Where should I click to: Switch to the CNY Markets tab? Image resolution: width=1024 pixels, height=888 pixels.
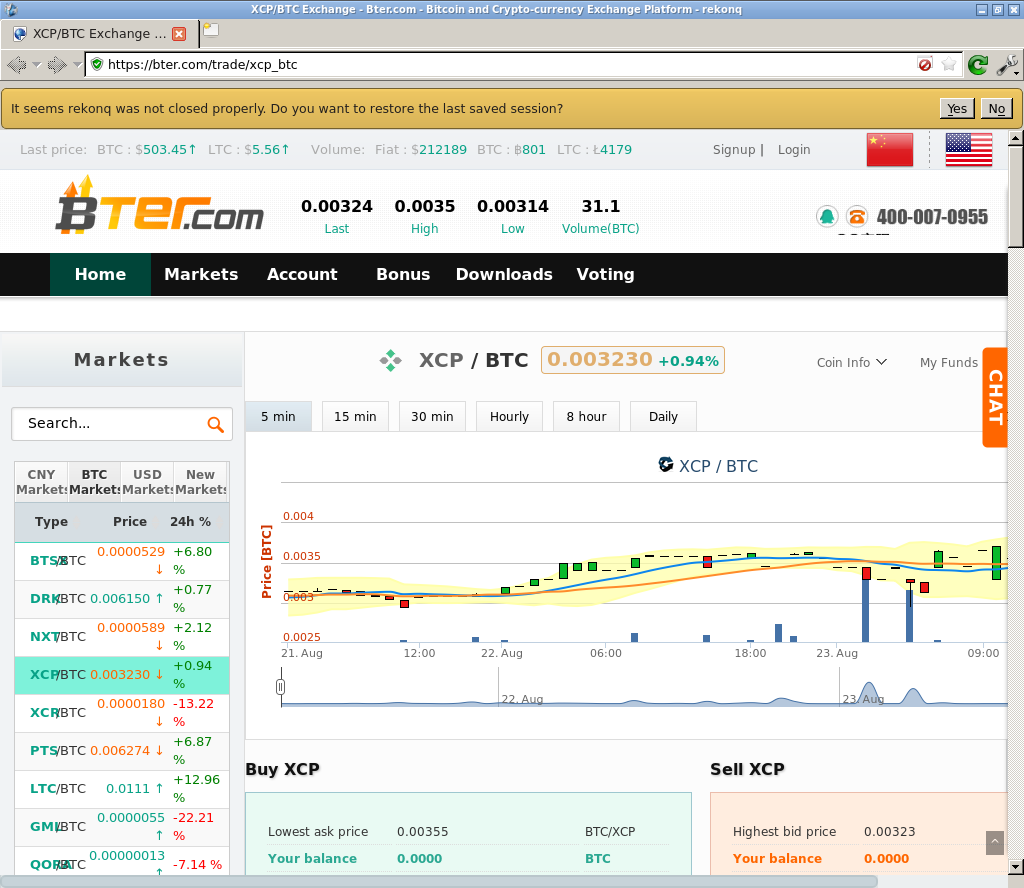click(x=41, y=482)
